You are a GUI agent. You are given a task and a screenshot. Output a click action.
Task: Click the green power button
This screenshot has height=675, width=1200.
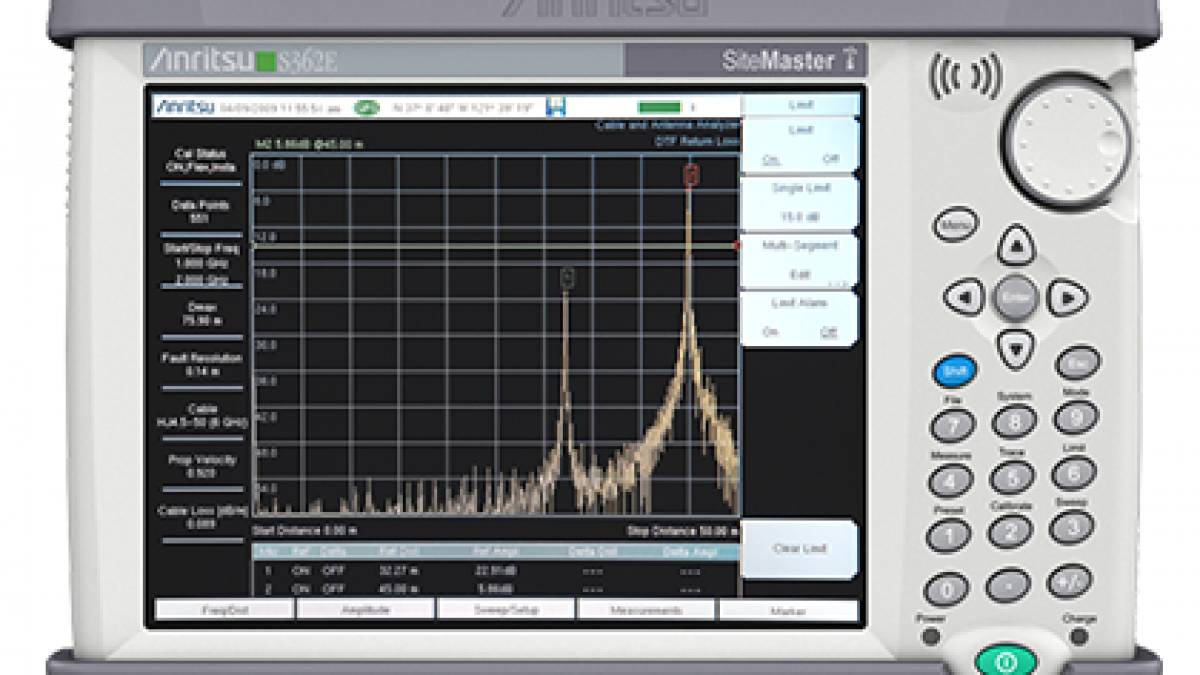pyautogui.click(x=1007, y=661)
